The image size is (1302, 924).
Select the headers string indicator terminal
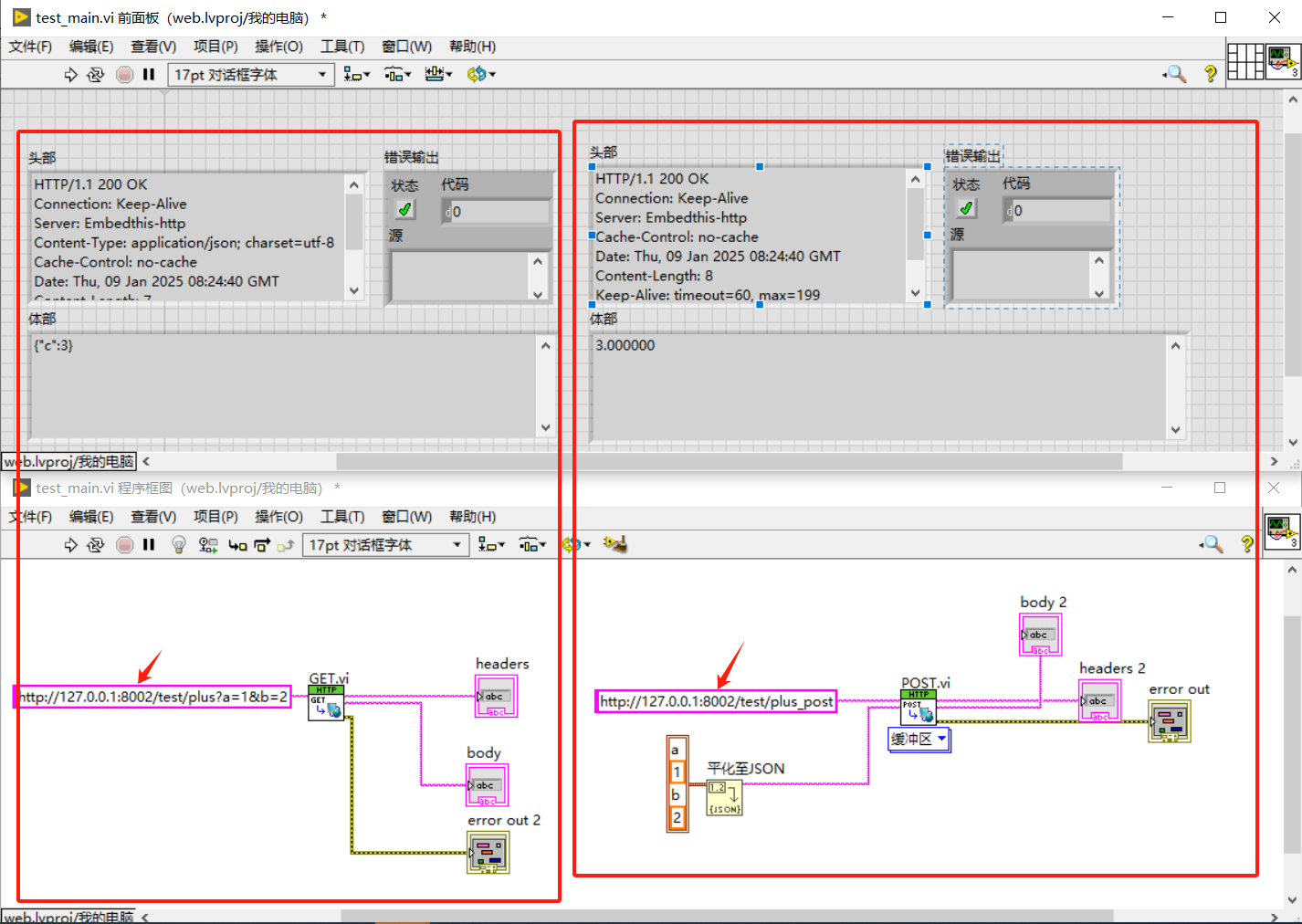click(496, 696)
